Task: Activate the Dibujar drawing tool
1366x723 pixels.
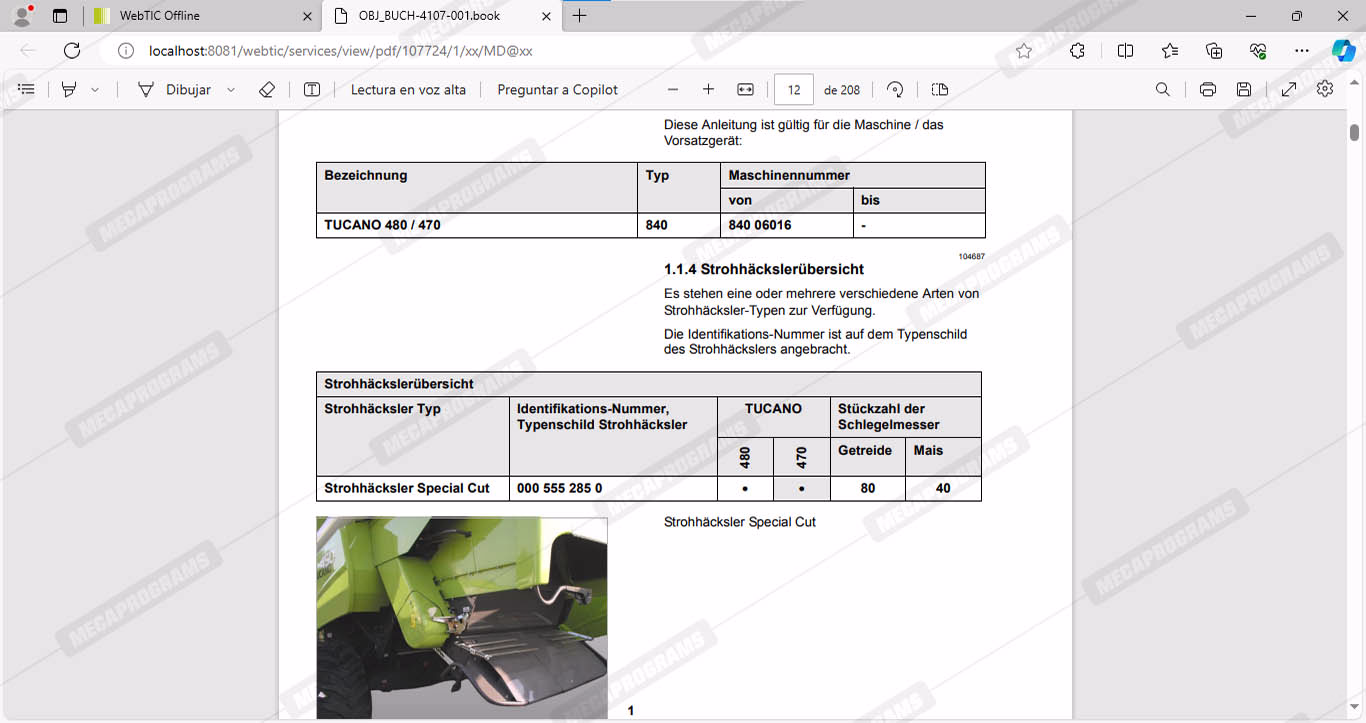Action: [175, 89]
